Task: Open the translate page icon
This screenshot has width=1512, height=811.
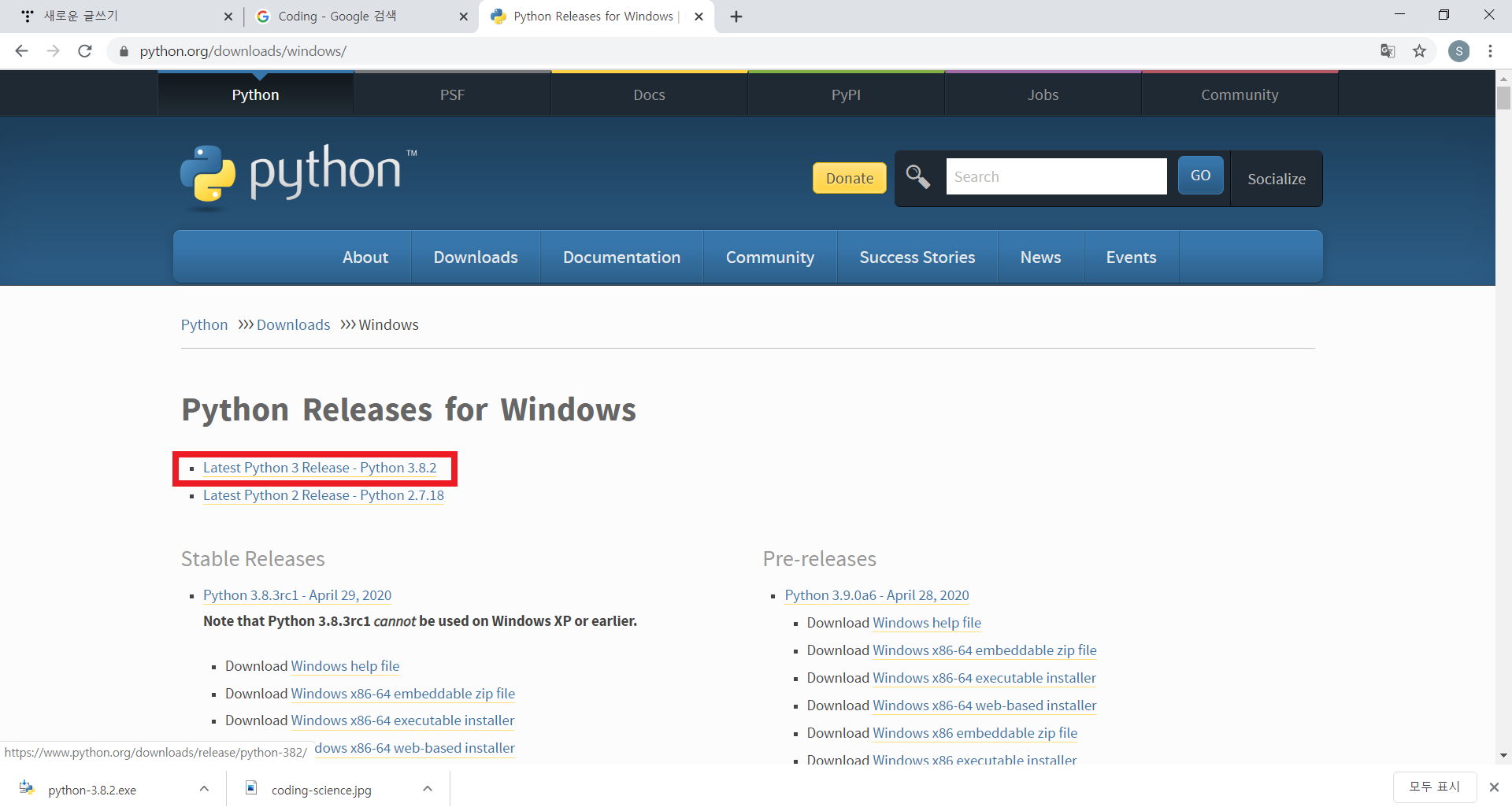Action: [x=1388, y=51]
